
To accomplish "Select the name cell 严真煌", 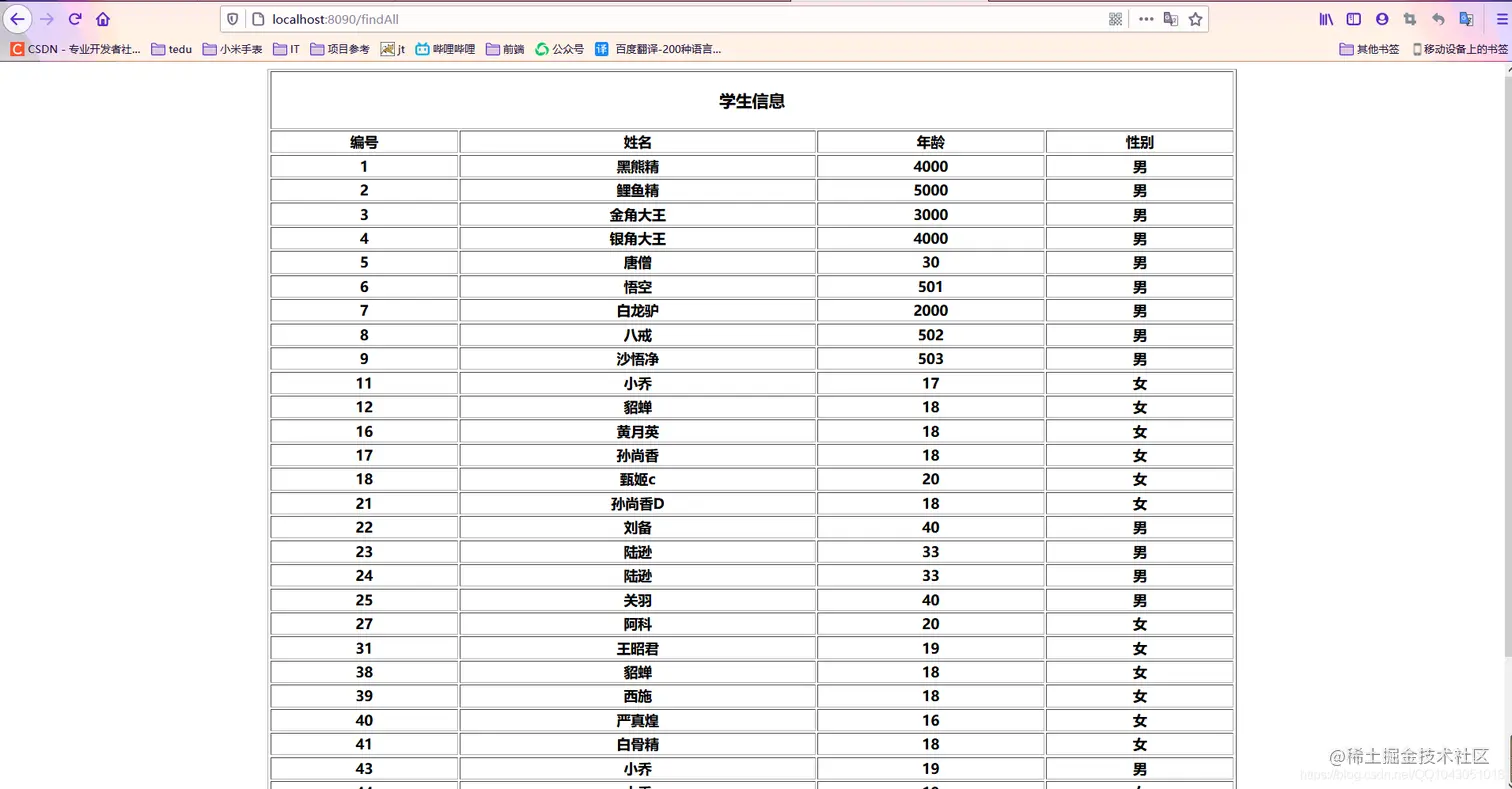I will click(638, 720).
